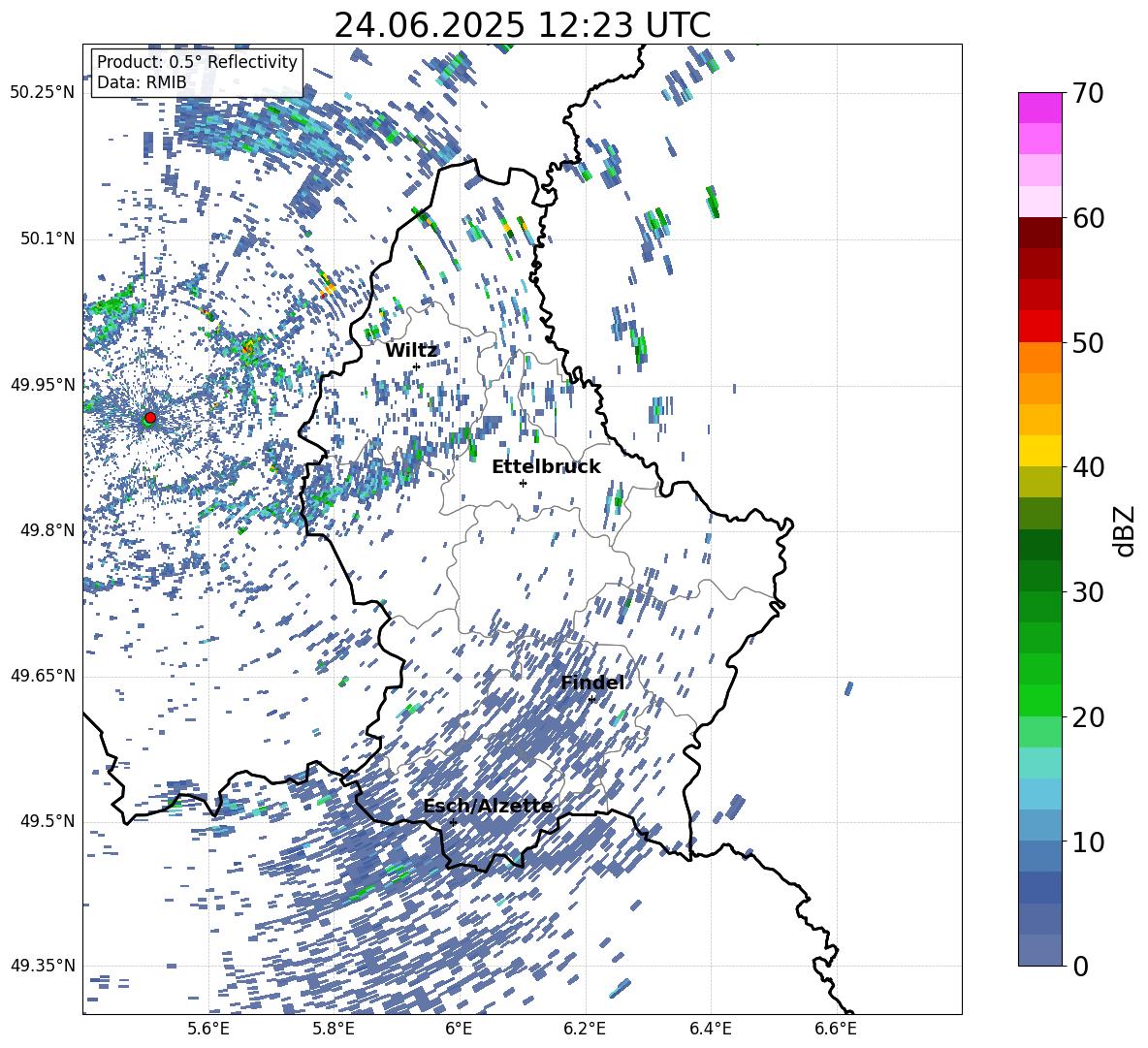This screenshot has height=1048, width=1148.
Task: Click the 49.35°N latitude label
Action: point(43,966)
